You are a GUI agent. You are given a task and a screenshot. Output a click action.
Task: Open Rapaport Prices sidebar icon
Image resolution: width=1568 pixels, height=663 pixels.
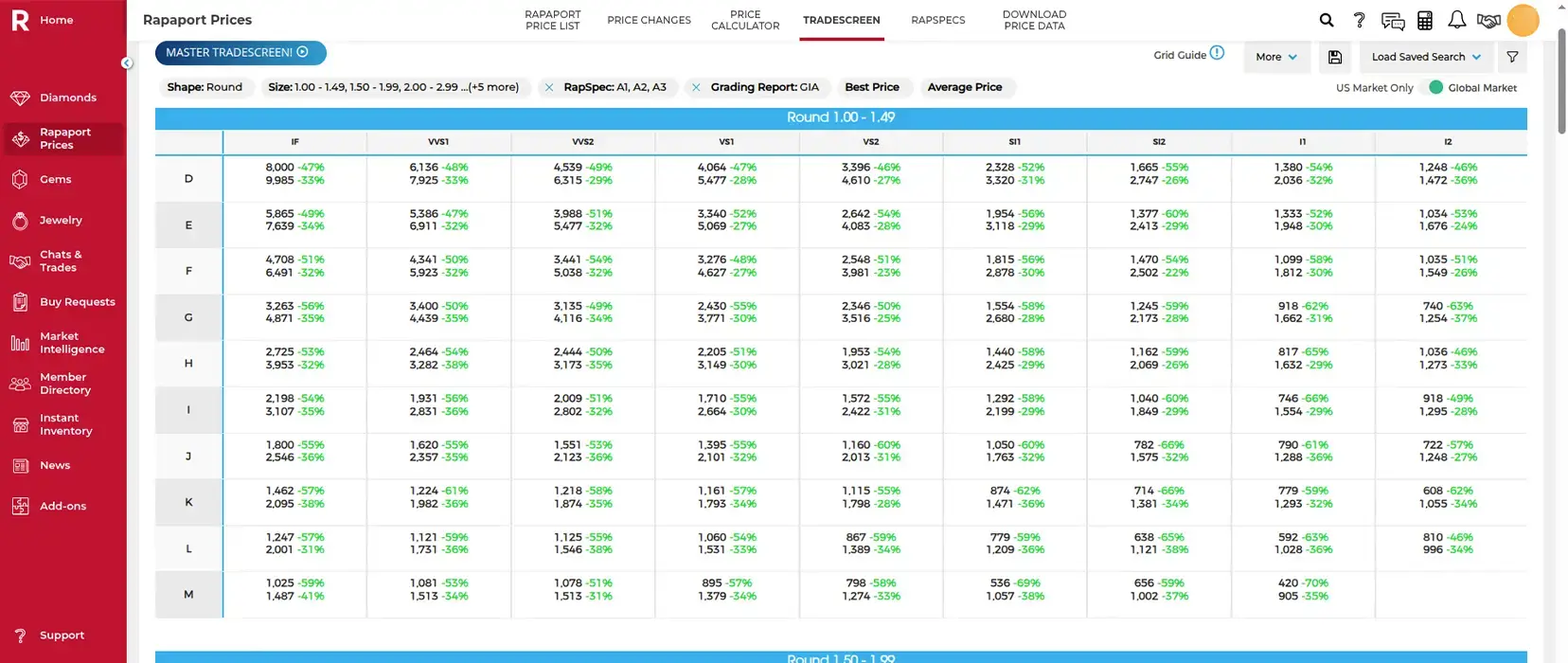coord(20,138)
